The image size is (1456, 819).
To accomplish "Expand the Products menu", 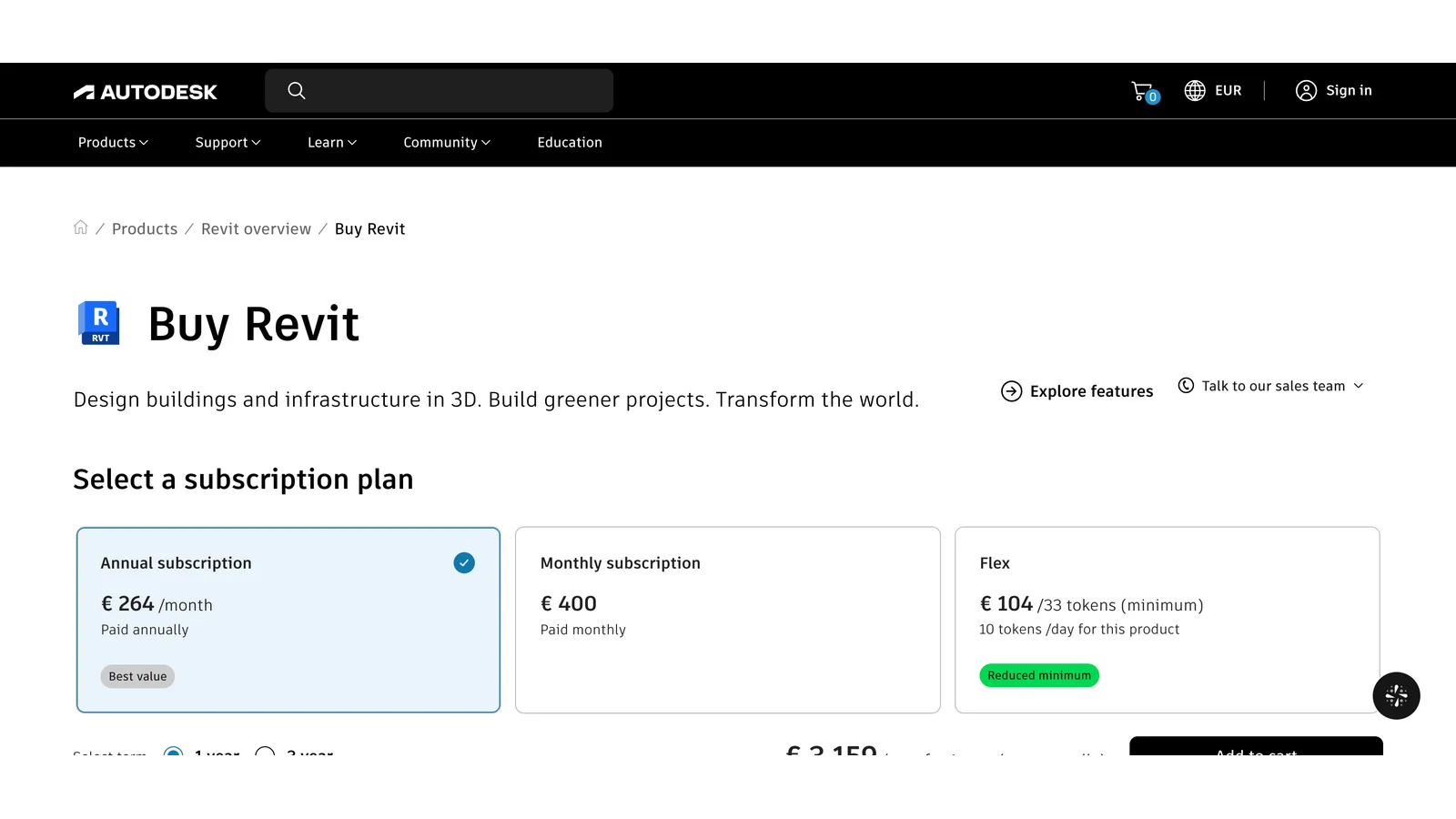I will [x=113, y=142].
